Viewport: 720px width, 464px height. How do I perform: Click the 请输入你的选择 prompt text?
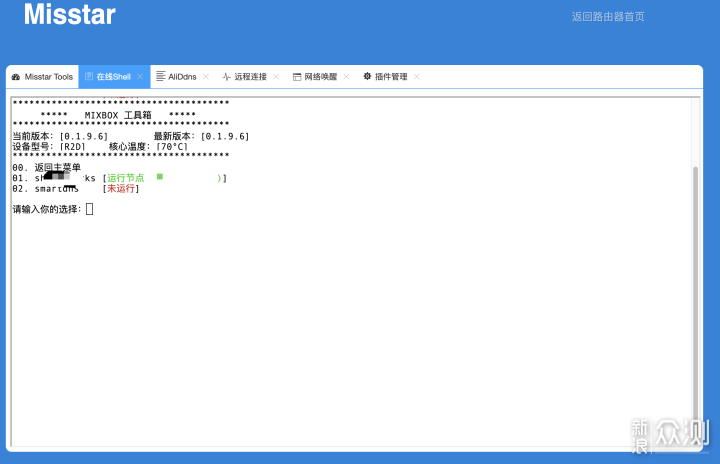pyautogui.click(x=47, y=209)
